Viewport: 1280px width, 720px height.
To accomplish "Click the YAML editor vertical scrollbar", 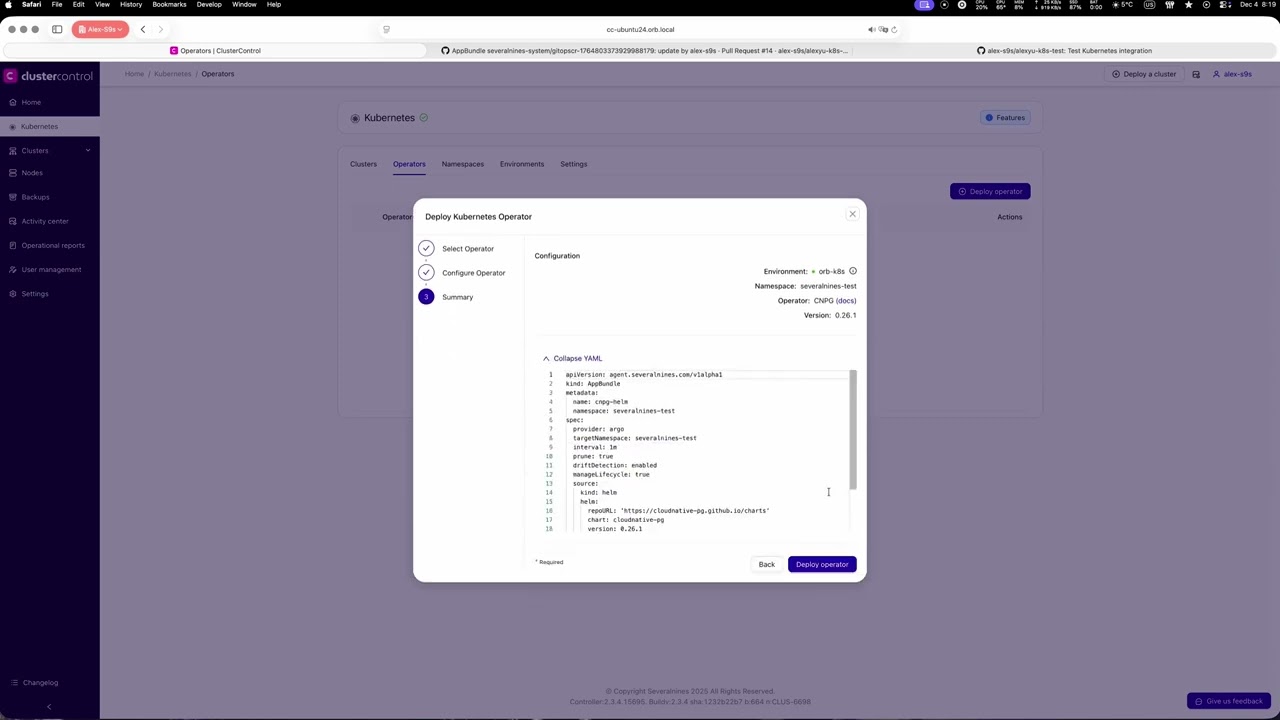I will (853, 430).
